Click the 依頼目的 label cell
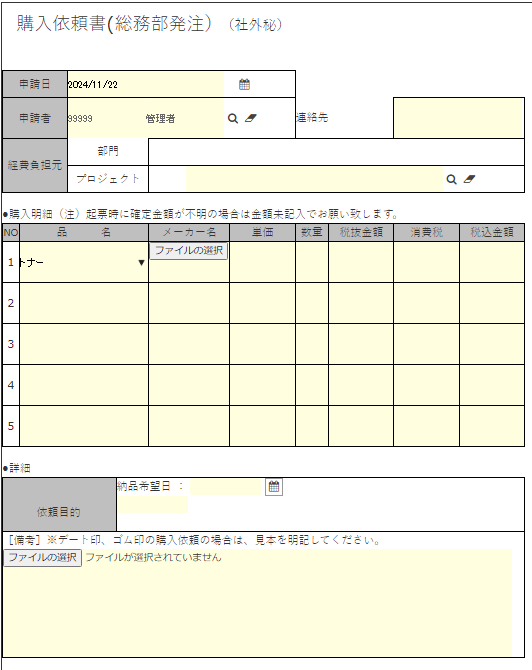The height and width of the screenshot is (670, 532). [x=59, y=505]
